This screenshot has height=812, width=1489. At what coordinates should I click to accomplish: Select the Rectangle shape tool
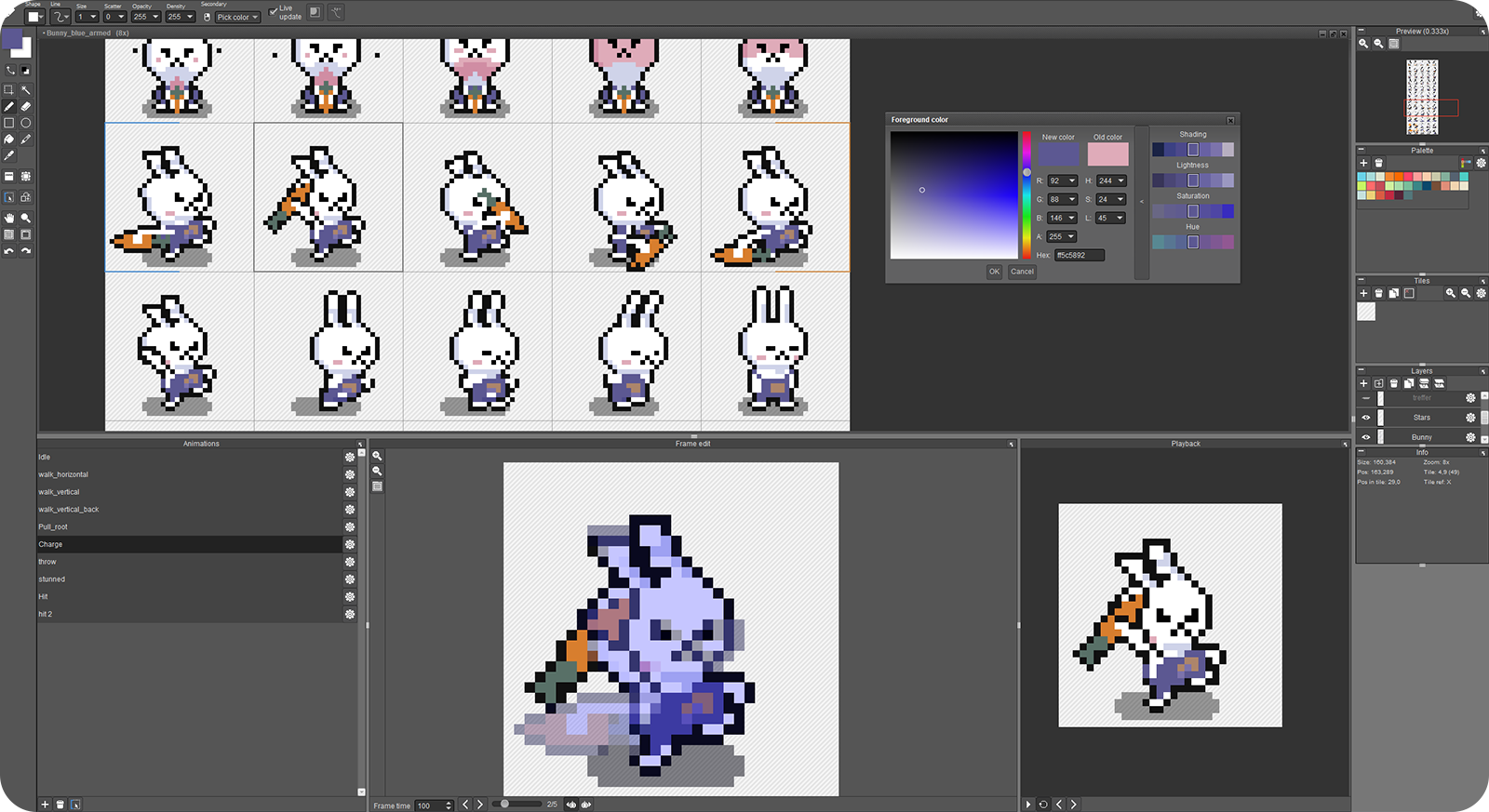(x=9, y=123)
